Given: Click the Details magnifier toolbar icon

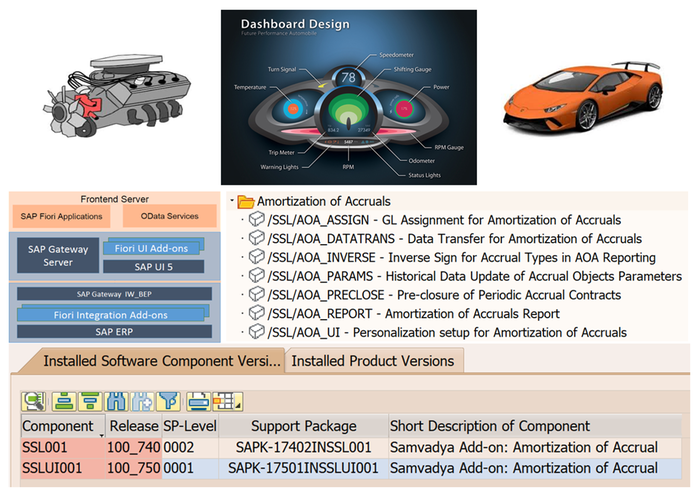Looking at the screenshot, I should (x=33, y=401).
